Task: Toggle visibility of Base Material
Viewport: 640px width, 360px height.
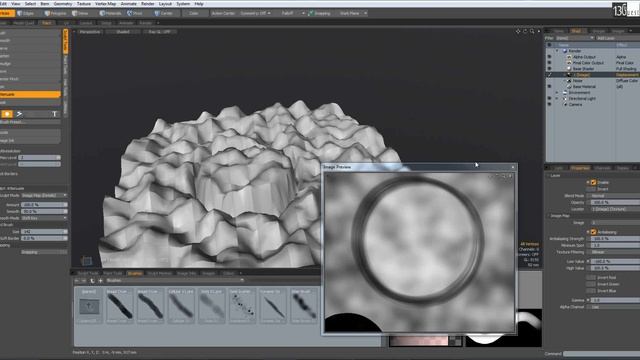Action: (x=549, y=87)
